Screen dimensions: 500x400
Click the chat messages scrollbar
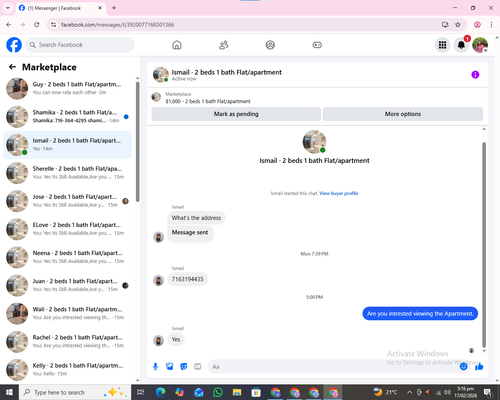[x=484, y=245]
